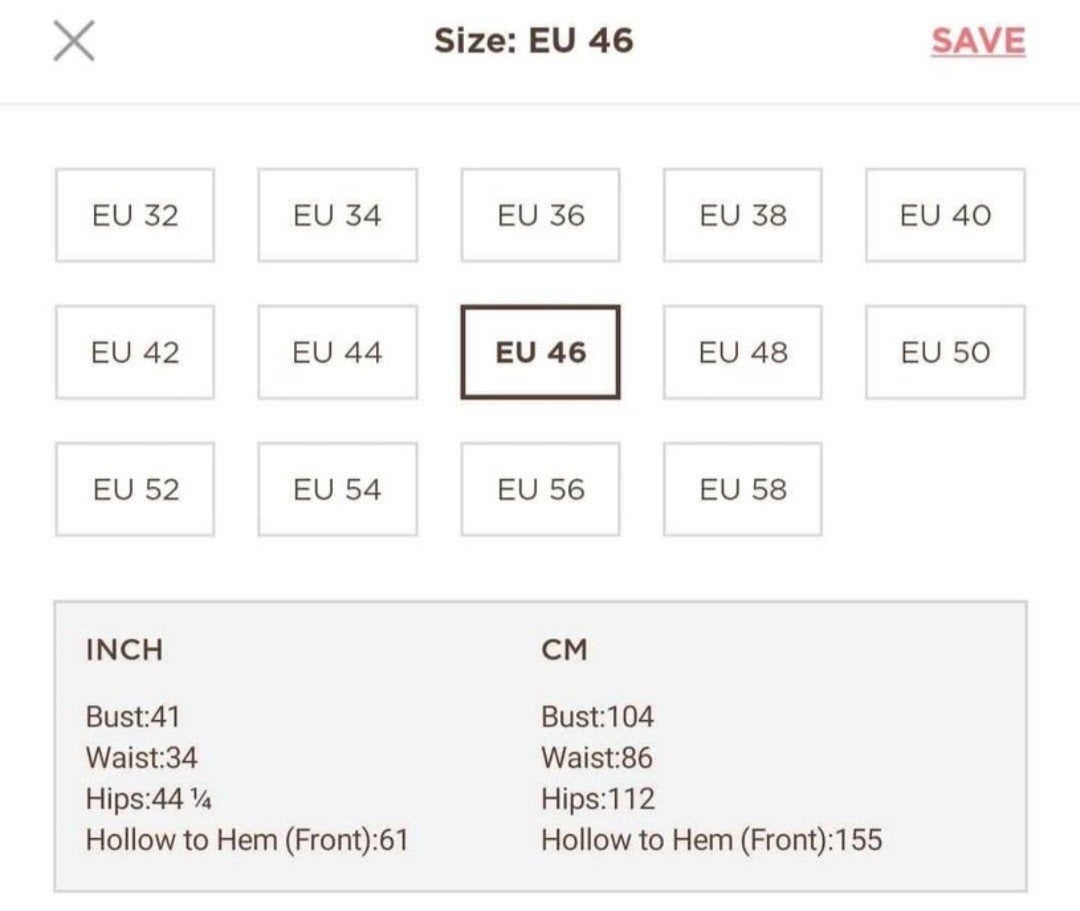This screenshot has height=911, width=1080.
Task: Pick the EU 44 size option
Action: coord(338,353)
